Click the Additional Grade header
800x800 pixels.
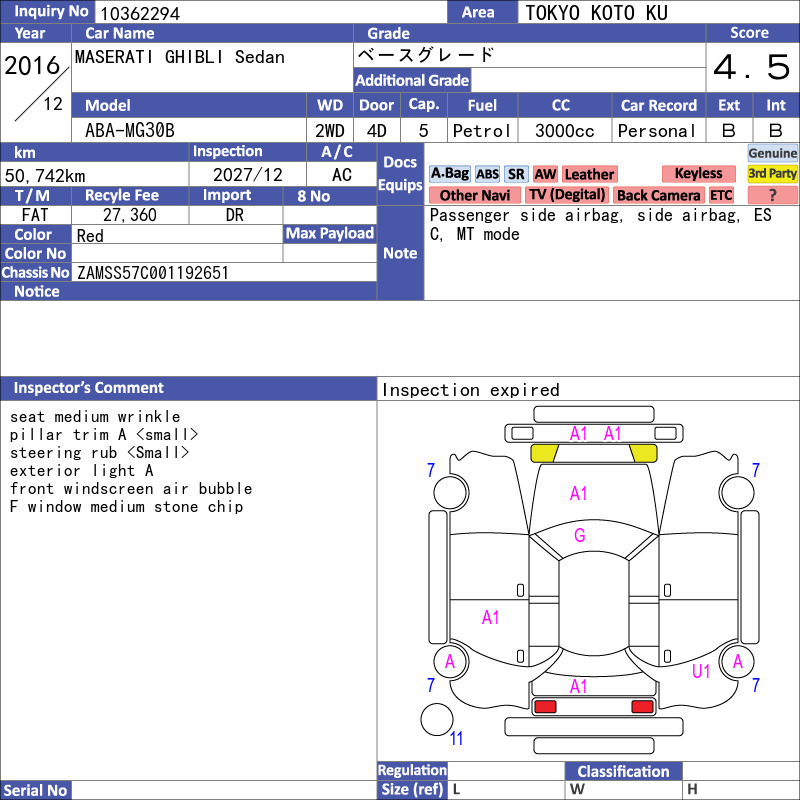coord(412,80)
